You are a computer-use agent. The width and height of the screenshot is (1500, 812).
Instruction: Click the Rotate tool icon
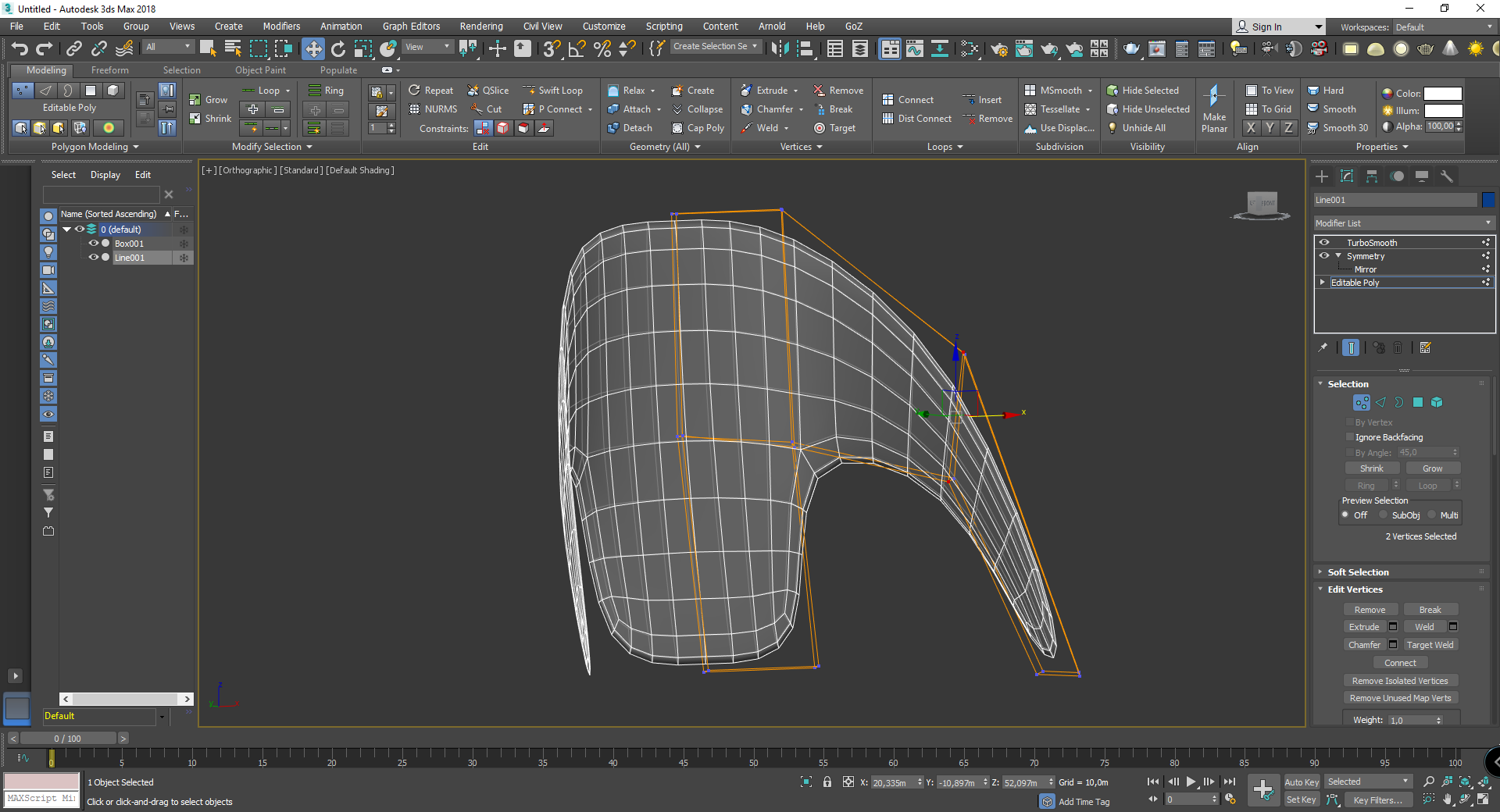click(337, 48)
